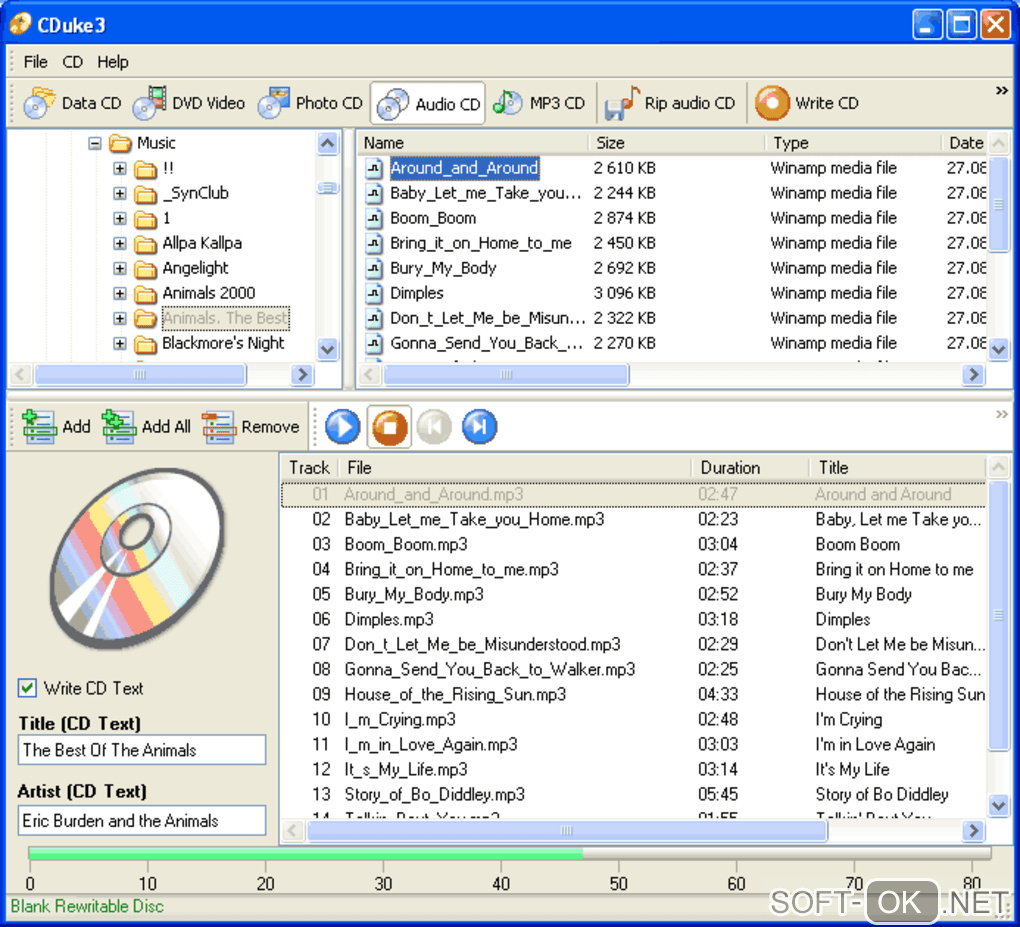Image resolution: width=1020 pixels, height=927 pixels.
Task: Select the Blackmore's Night folder icon
Action: 145,343
